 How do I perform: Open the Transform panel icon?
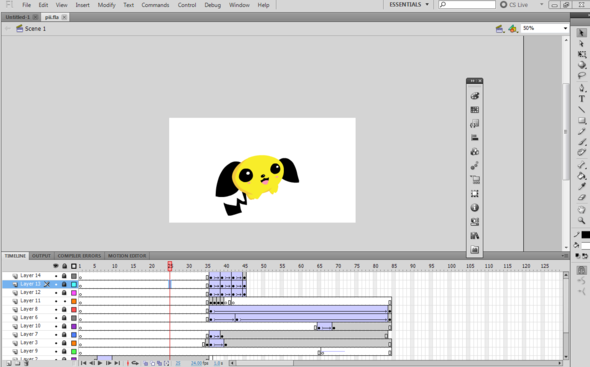pos(474,193)
